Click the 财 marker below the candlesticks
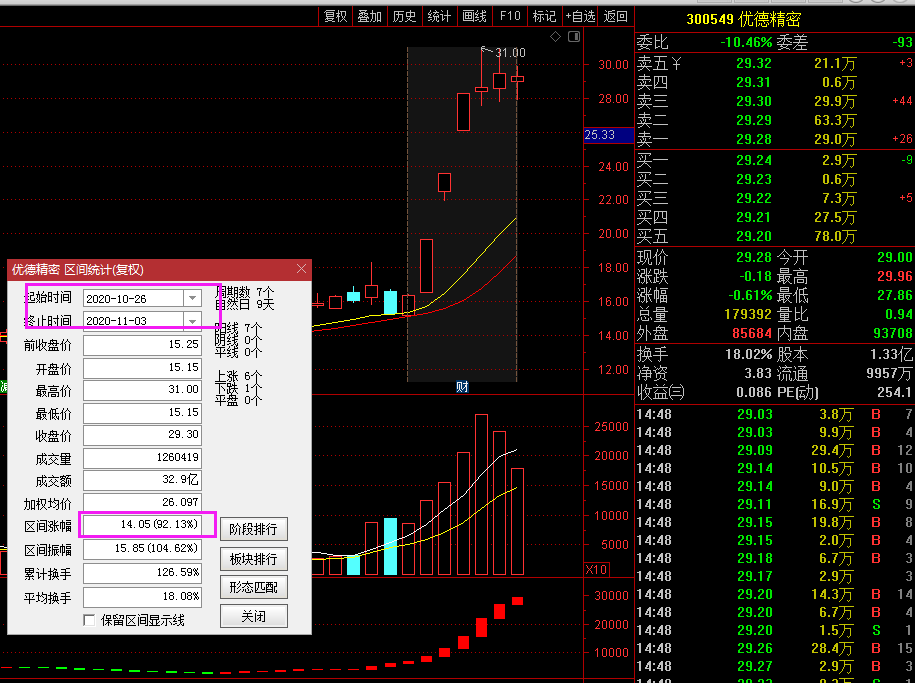915x683 pixels. [x=462, y=386]
